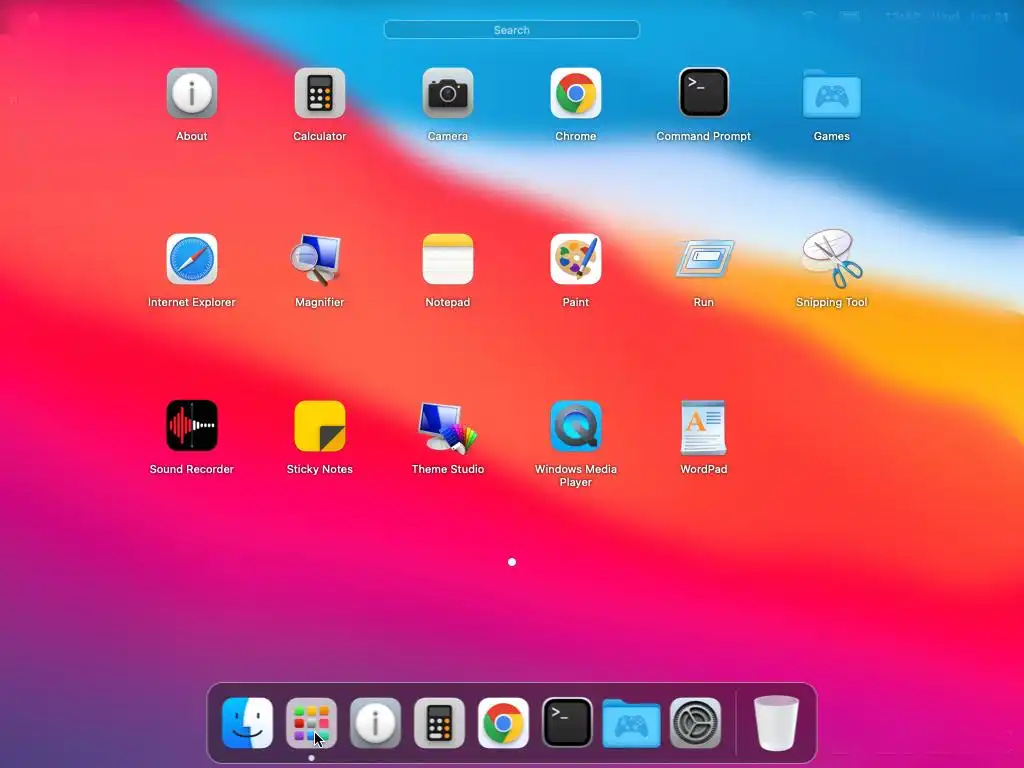
Task: Click the "Sound Recorder" label text
Action: (191, 469)
